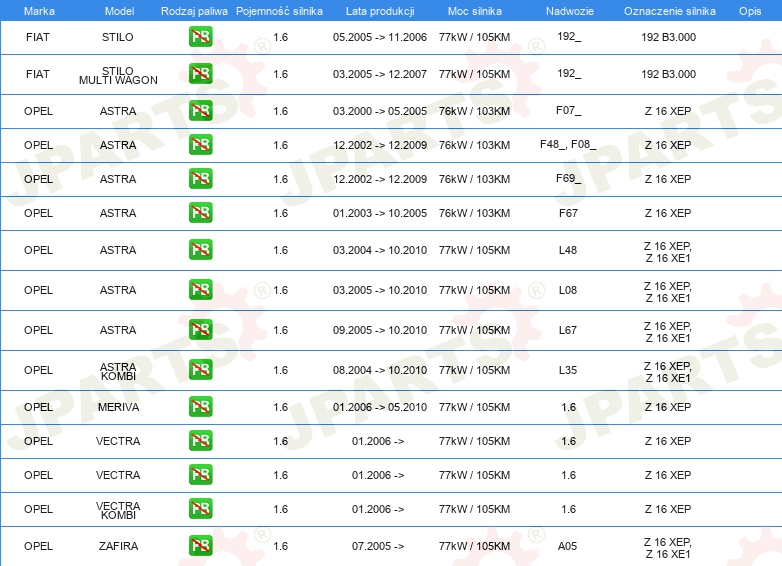The width and height of the screenshot is (782, 566).
Task: Select the model cell STILO MULTI WAGON
Action: (118, 75)
